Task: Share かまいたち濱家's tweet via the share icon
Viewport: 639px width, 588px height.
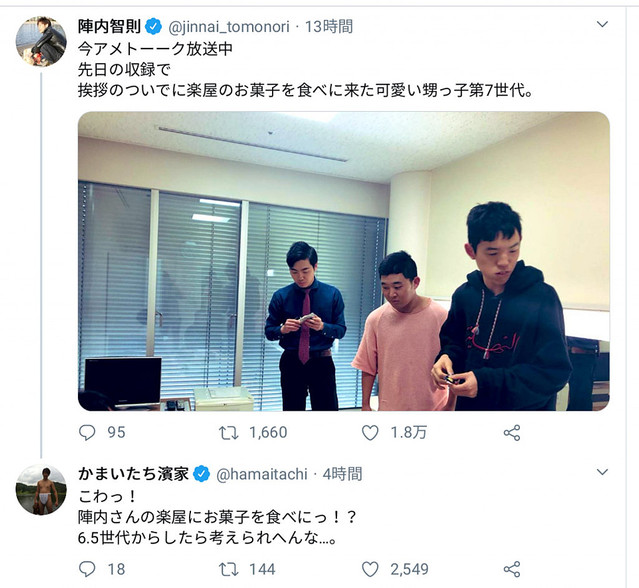Action: point(512,569)
